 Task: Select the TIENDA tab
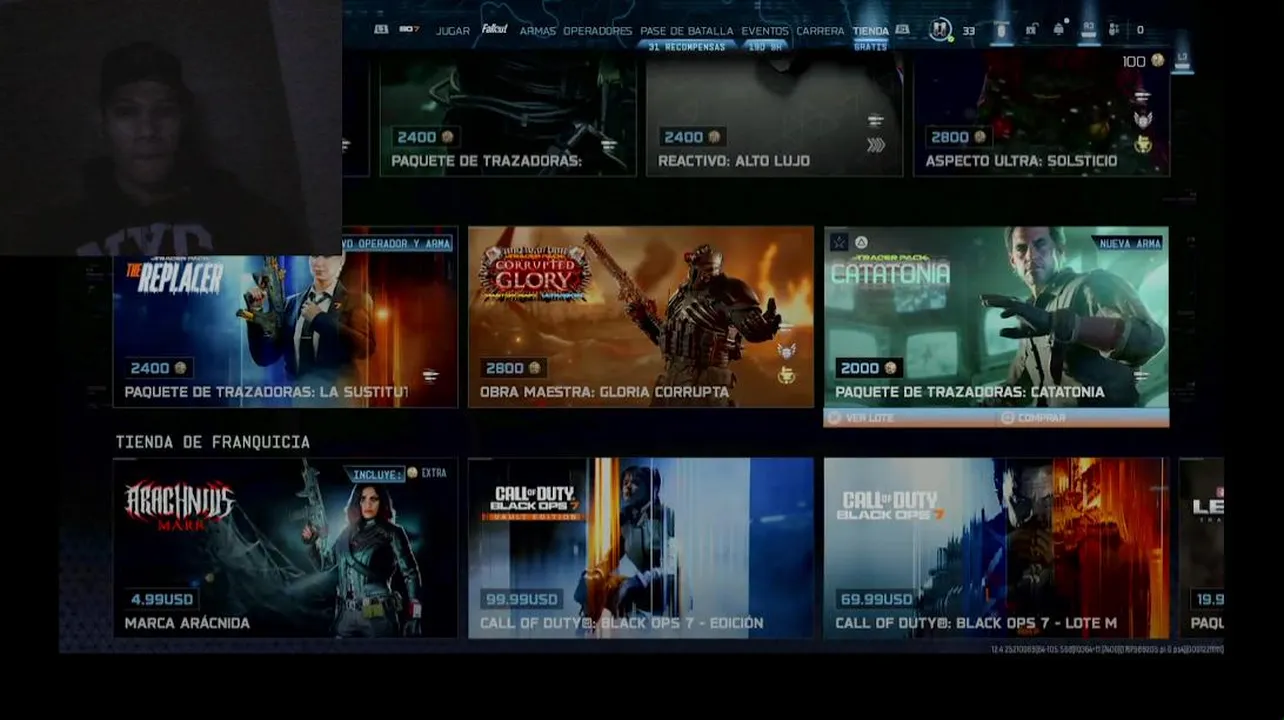870,31
